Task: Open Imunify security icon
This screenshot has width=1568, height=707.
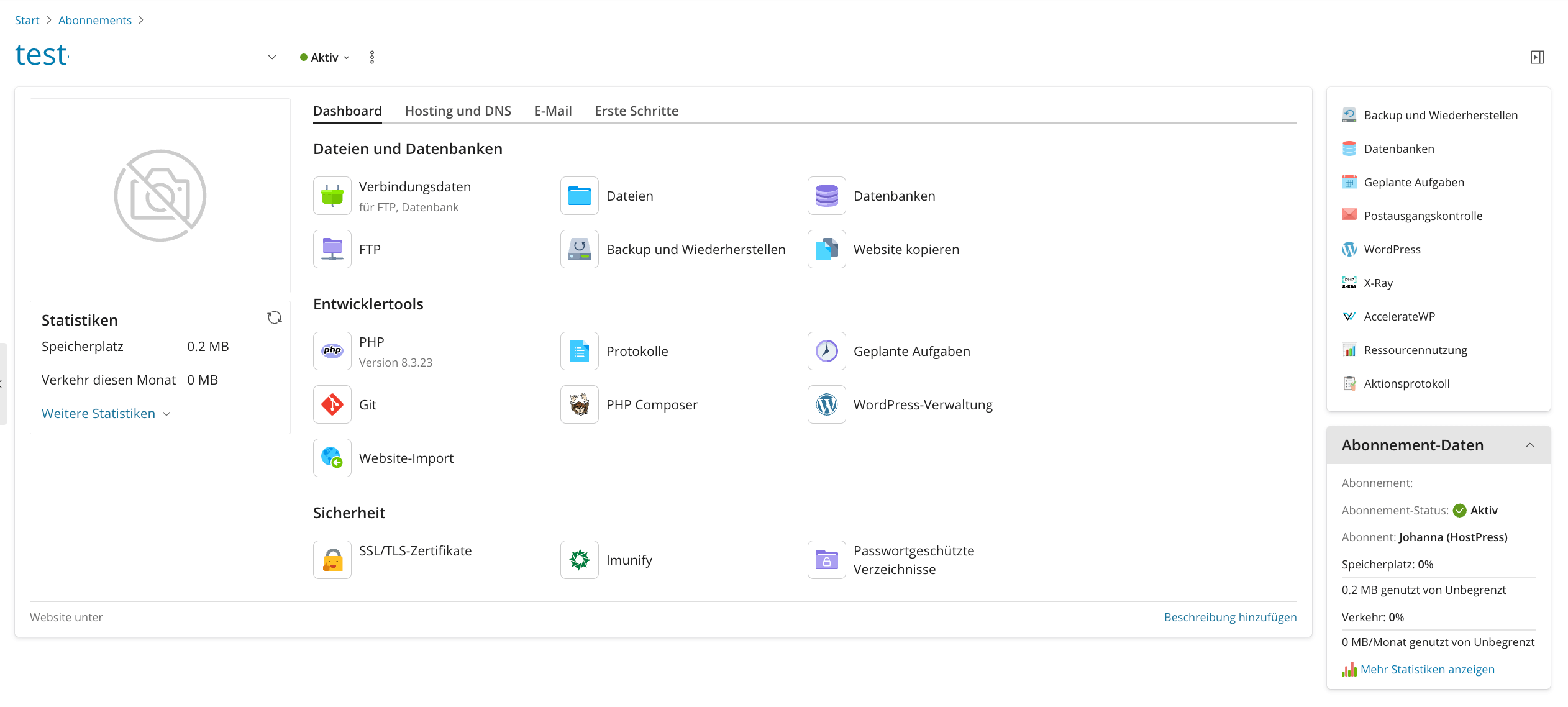Action: (x=579, y=559)
